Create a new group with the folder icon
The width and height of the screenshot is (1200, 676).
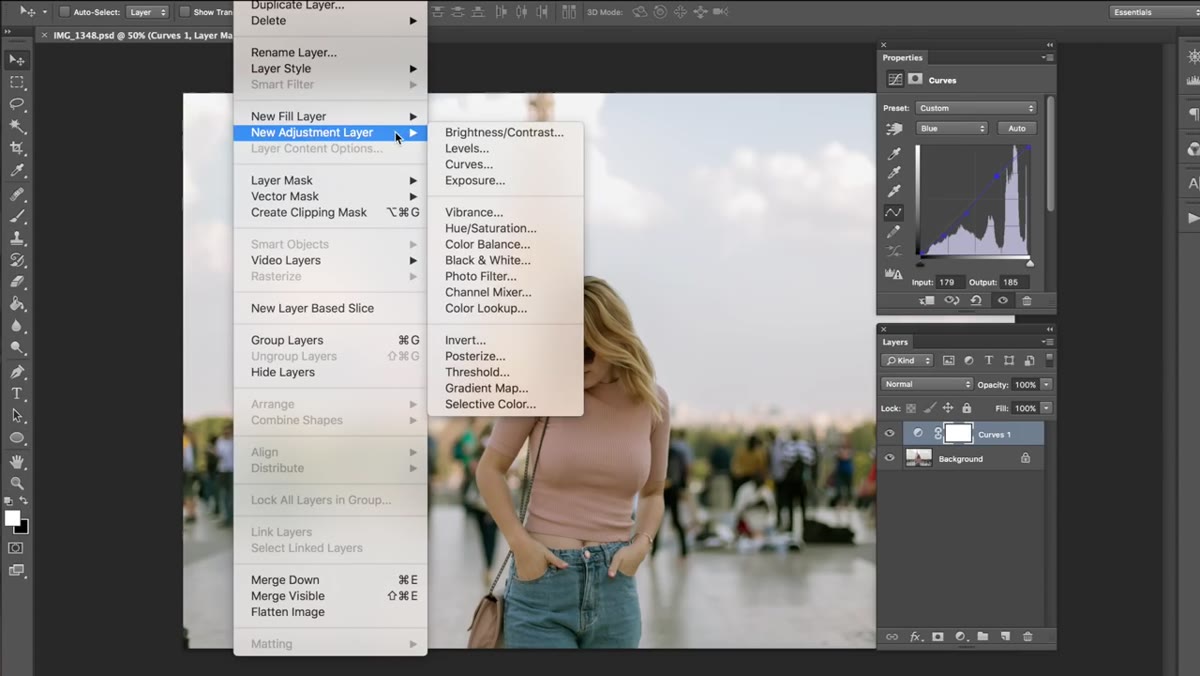[983, 636]
